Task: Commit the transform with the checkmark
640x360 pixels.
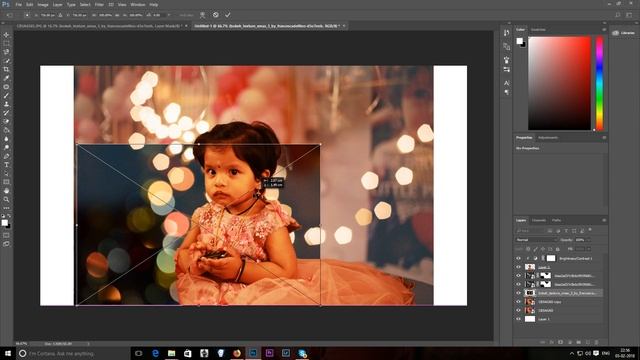Action: point(228,15)
